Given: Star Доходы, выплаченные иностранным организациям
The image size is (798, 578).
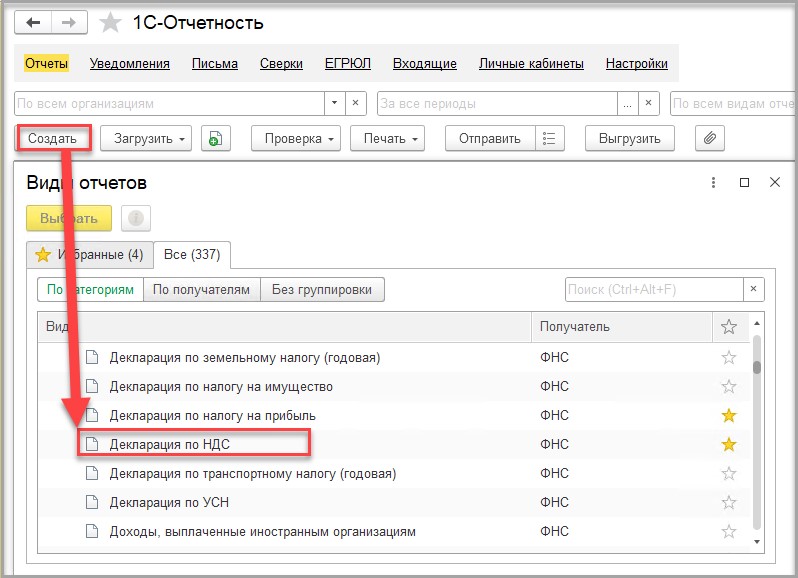Looking at the screenshot, I should pyautogui.click(x=729, y=531).
